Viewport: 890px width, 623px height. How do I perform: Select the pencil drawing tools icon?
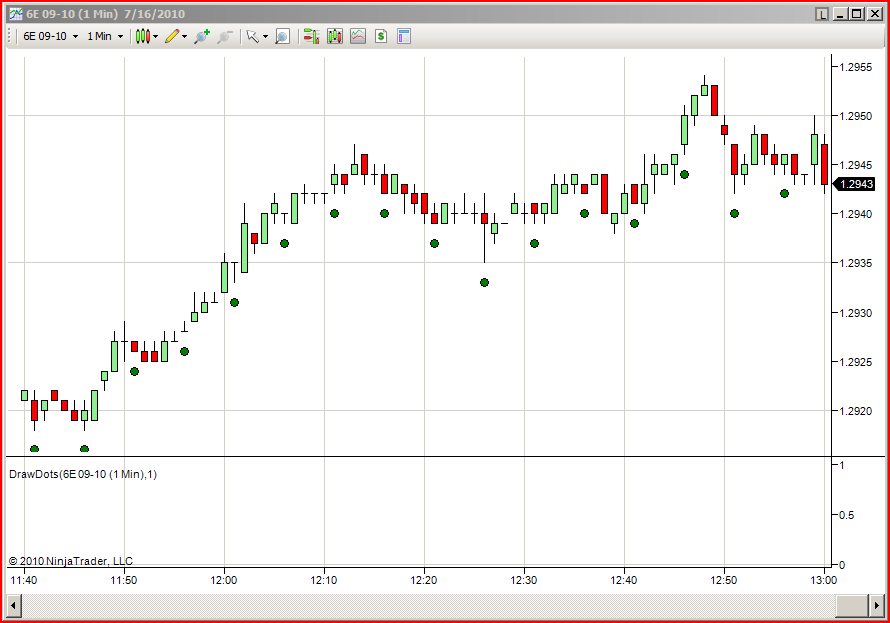[x=171, y=36]
